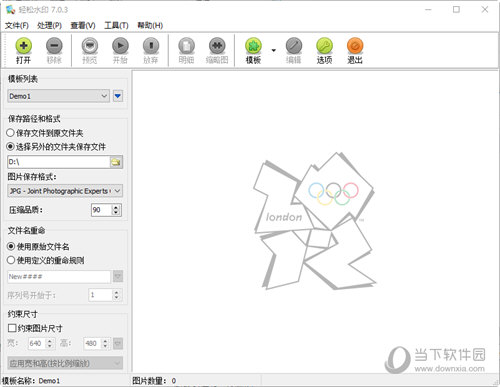Open the New#### rename rule dropdown arrow
This screenshot has width=500, height=387.
pyautogui.click(x=118, y=276)
